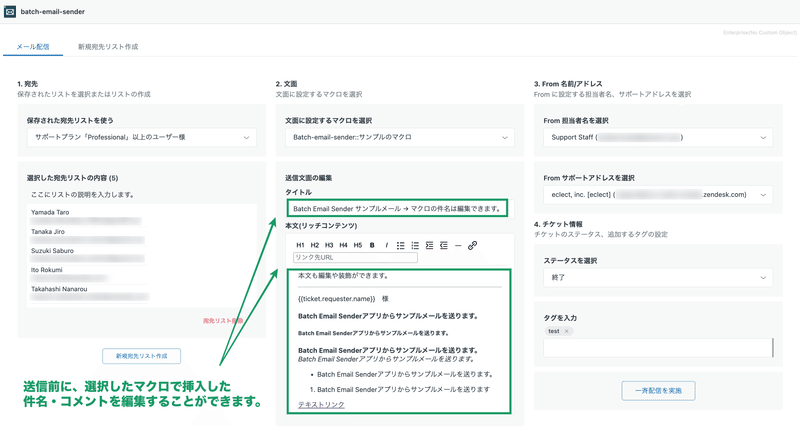This screenshot has width=800, height=426.
Task: Click the italic sample mail line in body
Action: (387, 359)
